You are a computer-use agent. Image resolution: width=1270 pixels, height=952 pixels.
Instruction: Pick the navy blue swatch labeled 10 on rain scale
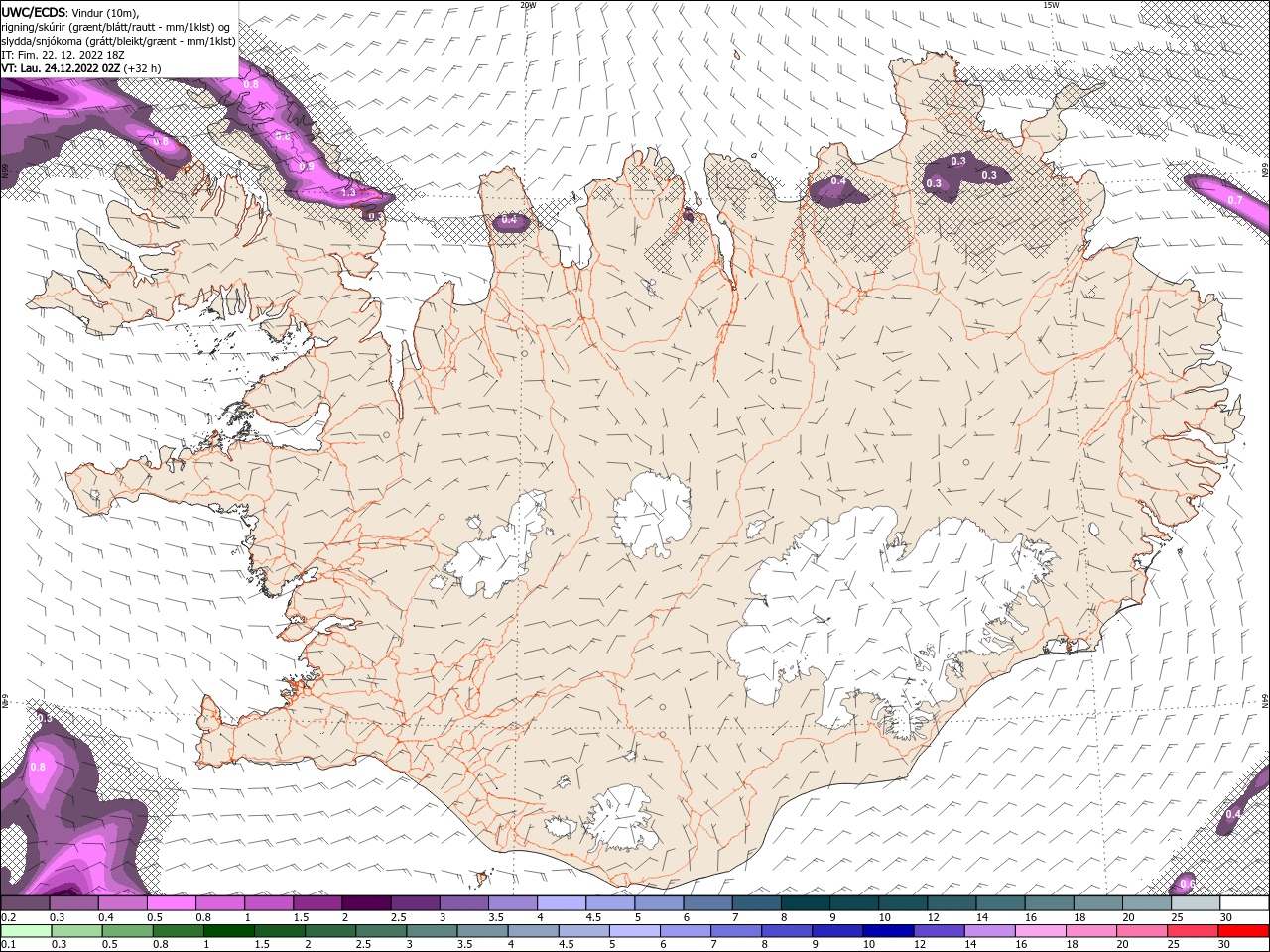tap(886, 930)
